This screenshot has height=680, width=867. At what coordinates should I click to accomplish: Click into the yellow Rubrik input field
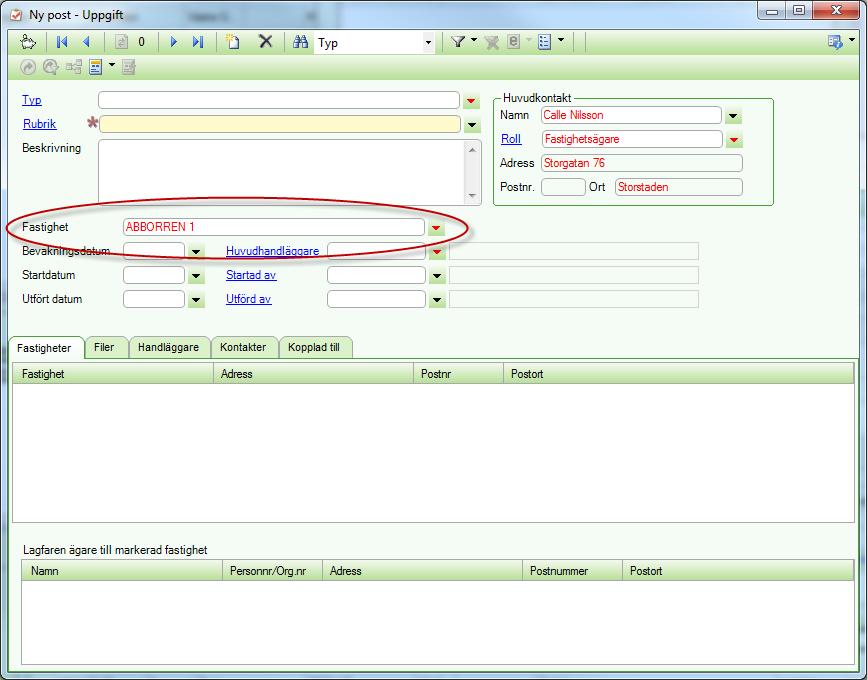(x=280, y=124)
